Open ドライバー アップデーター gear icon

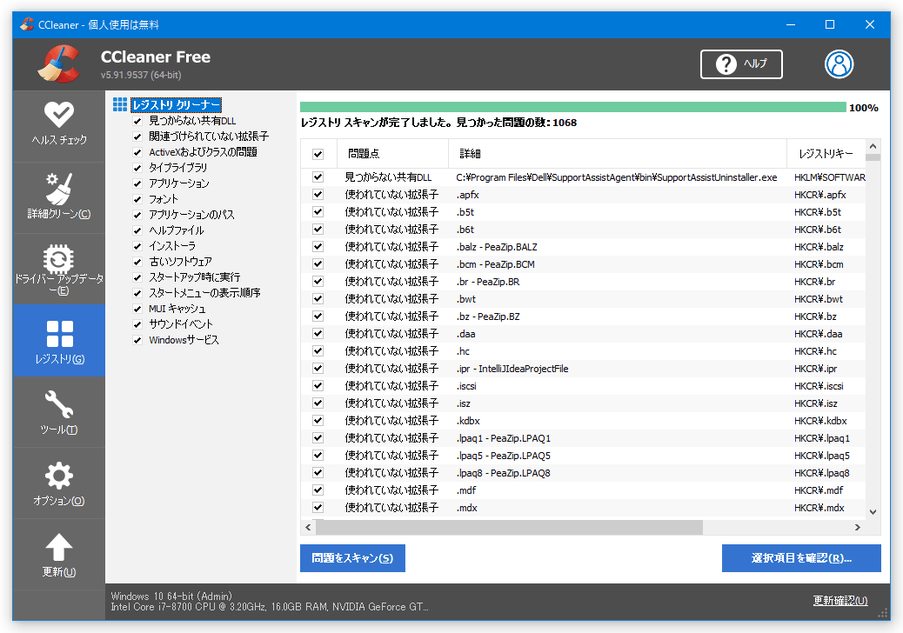[59, 259]
